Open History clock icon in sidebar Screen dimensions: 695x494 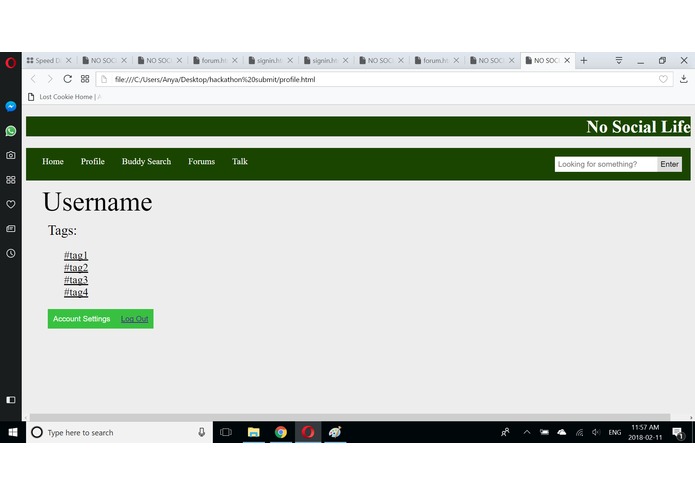(x=11, y=253)
